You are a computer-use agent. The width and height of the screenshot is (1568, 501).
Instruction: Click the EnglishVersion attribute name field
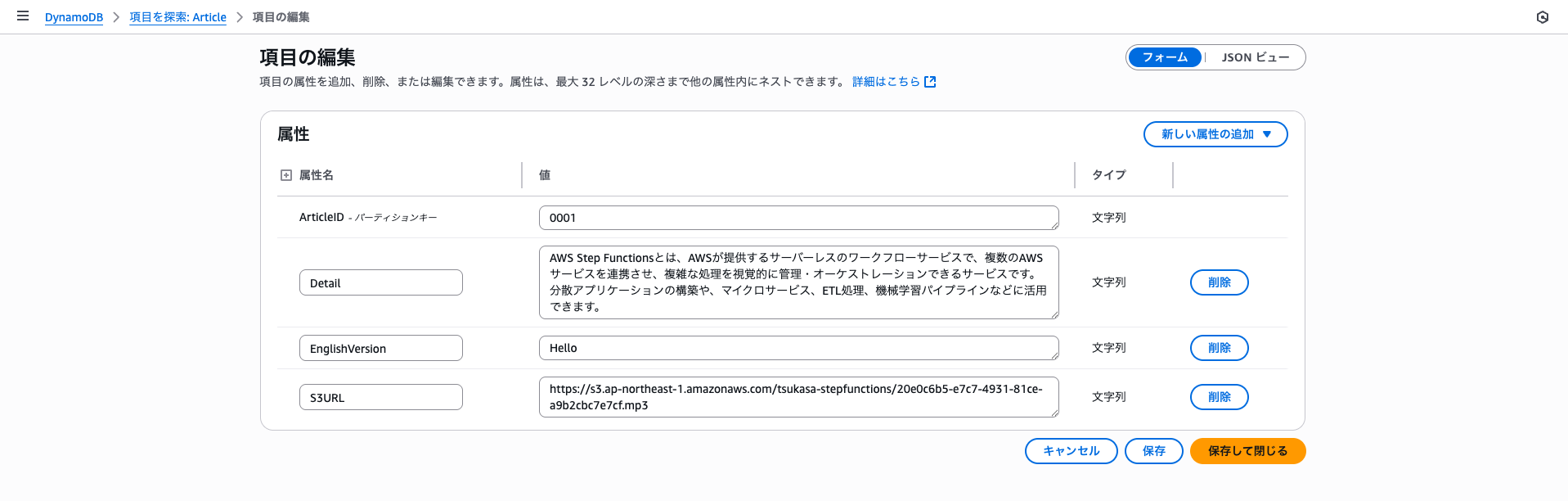pyautogui.click(x=381, y=348)
